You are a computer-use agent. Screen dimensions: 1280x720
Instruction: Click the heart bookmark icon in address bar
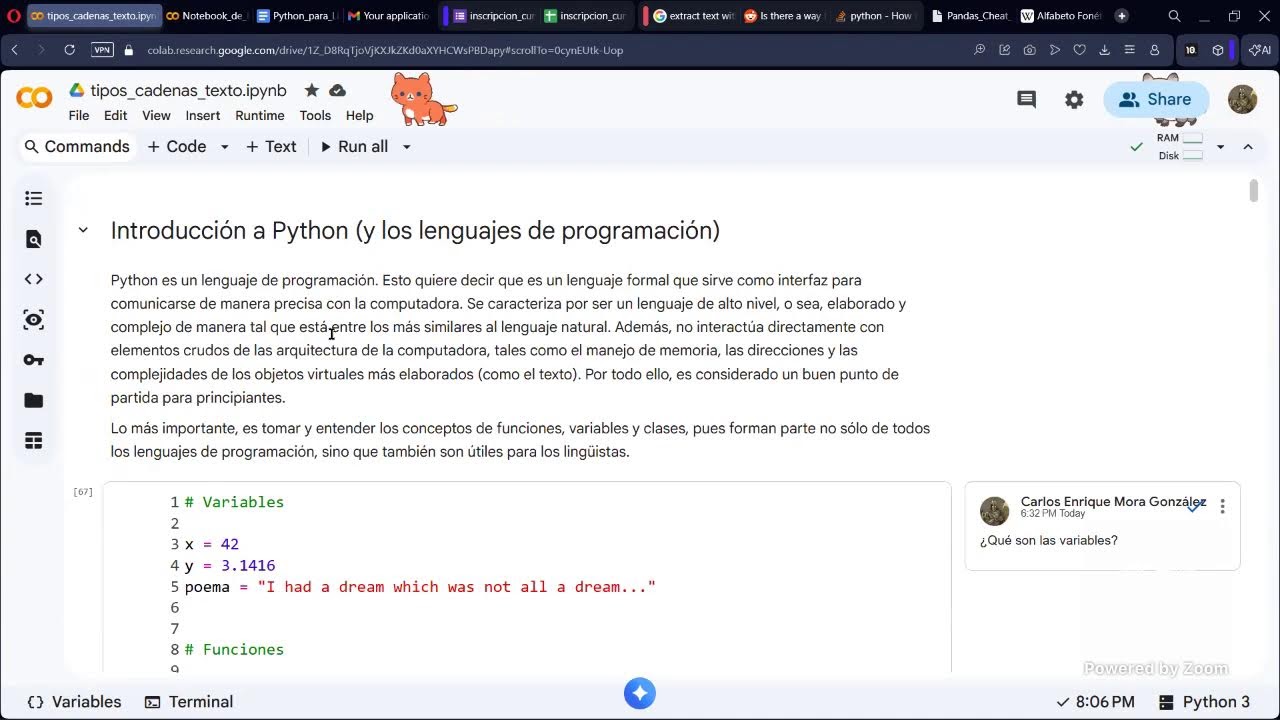(x=1079, y=49)
